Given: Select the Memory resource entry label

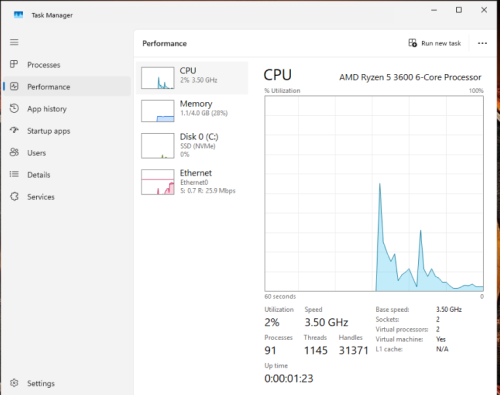Looking at the screenshot, I should (x=196, y=104).
